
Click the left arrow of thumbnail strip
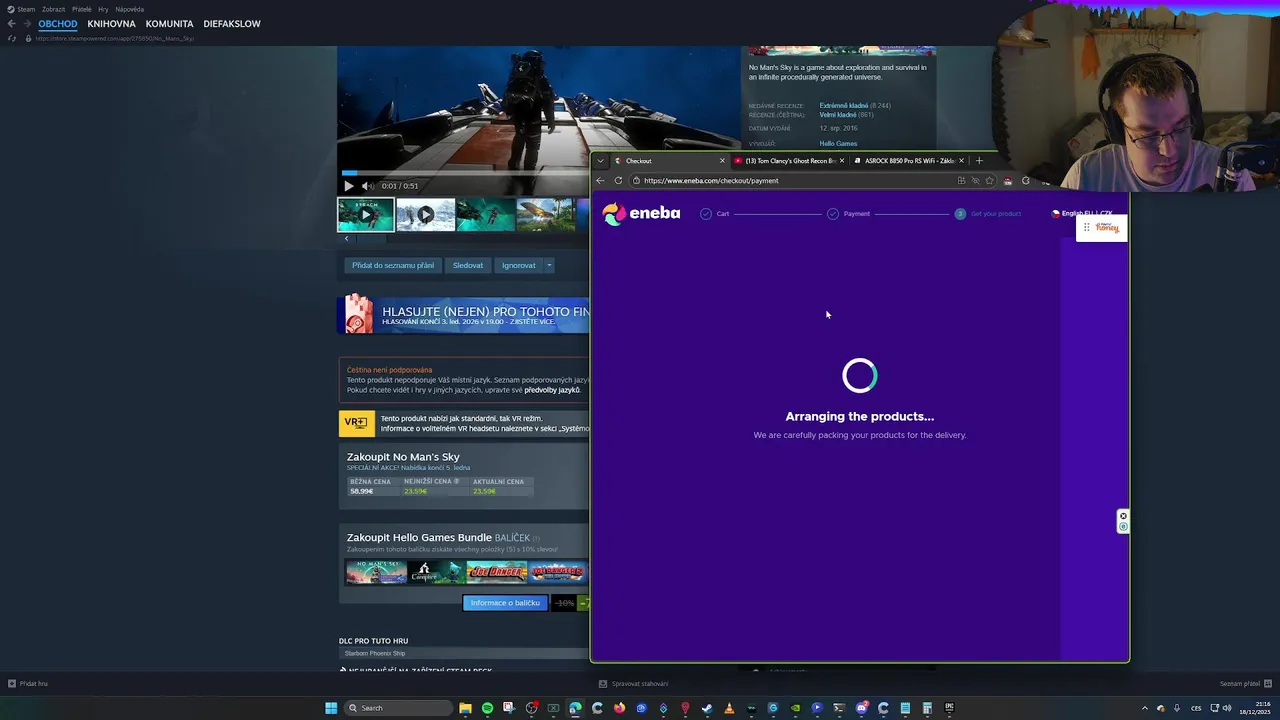[346, 238]
